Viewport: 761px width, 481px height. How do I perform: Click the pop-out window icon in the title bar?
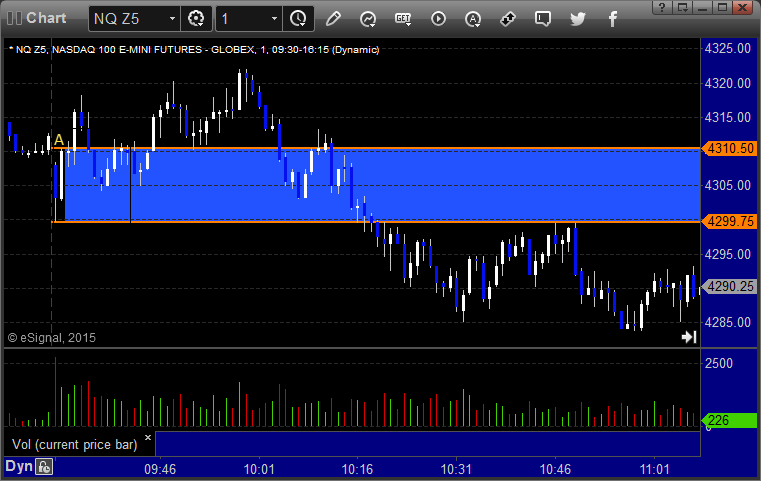(x=683, y=7)
